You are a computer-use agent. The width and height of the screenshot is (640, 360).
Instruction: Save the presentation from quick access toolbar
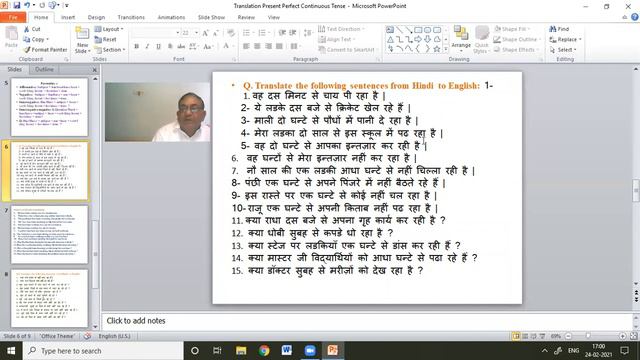pos(17,5)
